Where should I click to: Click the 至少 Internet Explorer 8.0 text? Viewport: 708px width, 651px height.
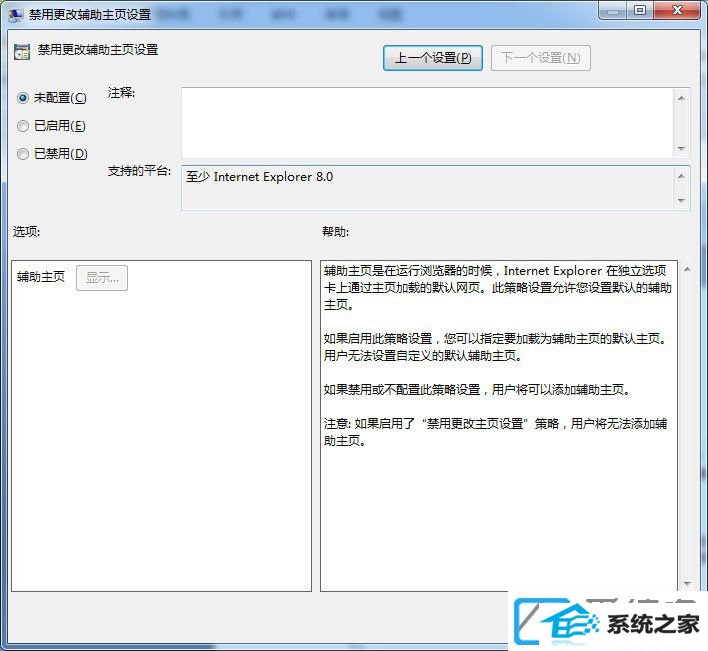(x=260, y=177)
